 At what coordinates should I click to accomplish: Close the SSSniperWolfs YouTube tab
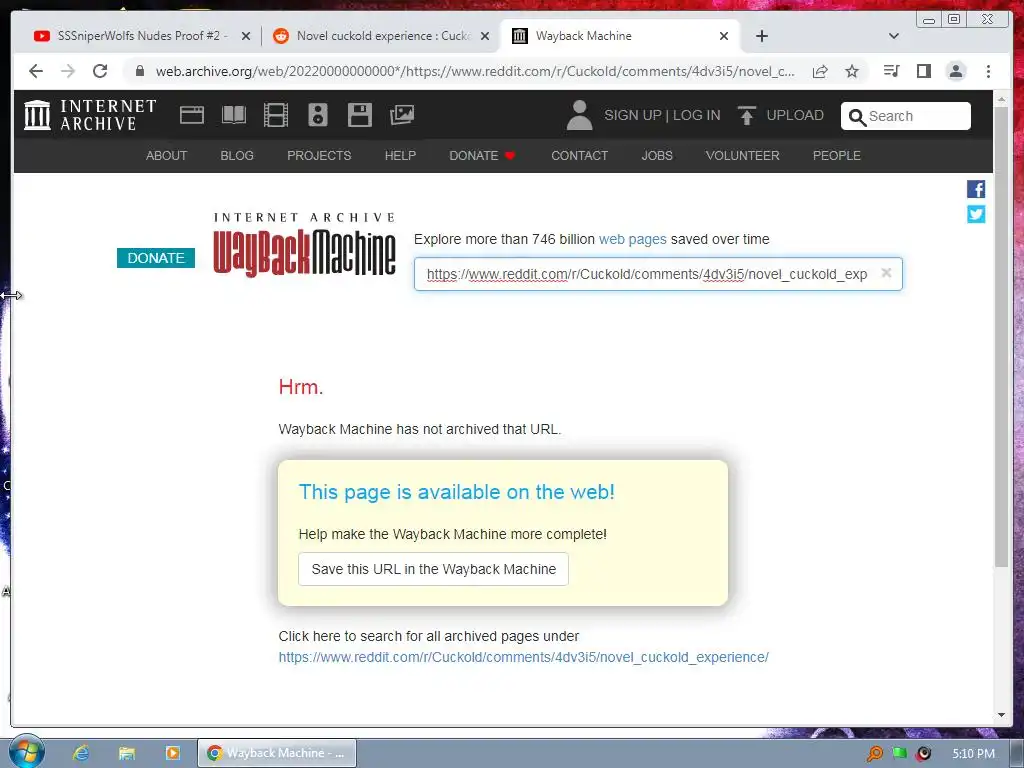[x=246, y=36]
